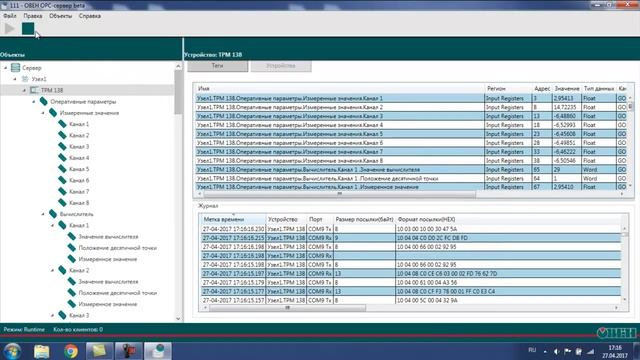Open Google Chrome from taskbar
Image resolution: width=640 pixels, height=360 pixels.
(71, 351)
